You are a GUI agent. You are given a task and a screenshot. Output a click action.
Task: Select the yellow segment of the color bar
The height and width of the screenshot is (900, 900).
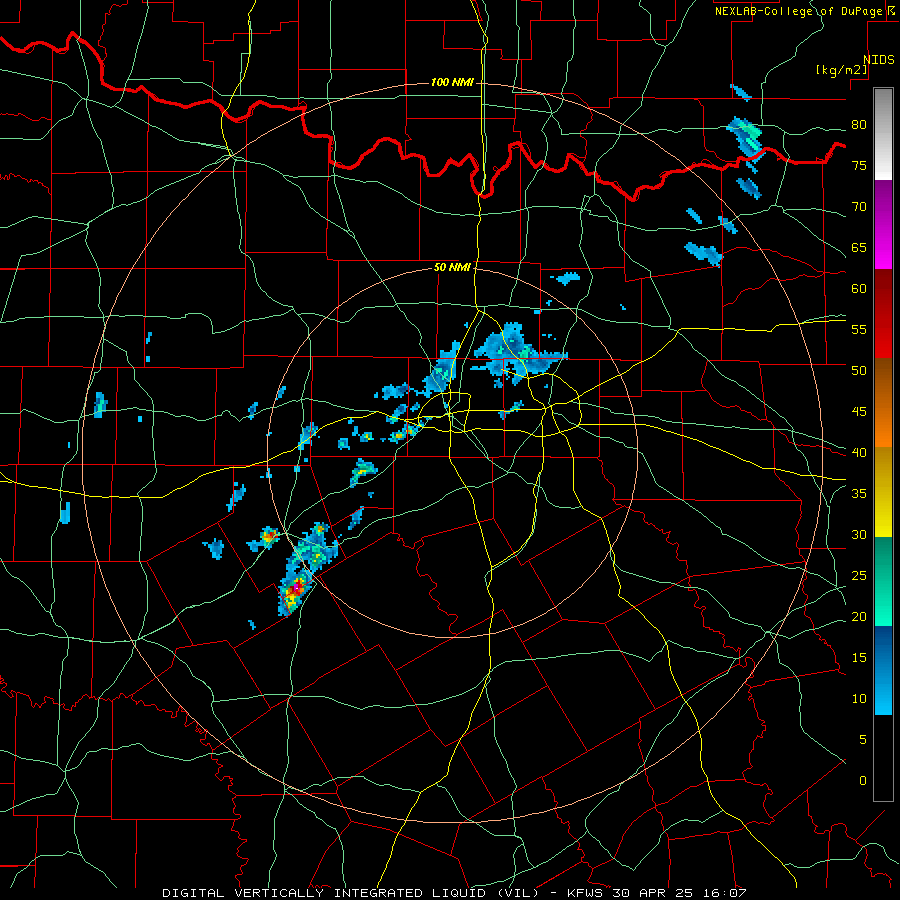pos(883,492)
